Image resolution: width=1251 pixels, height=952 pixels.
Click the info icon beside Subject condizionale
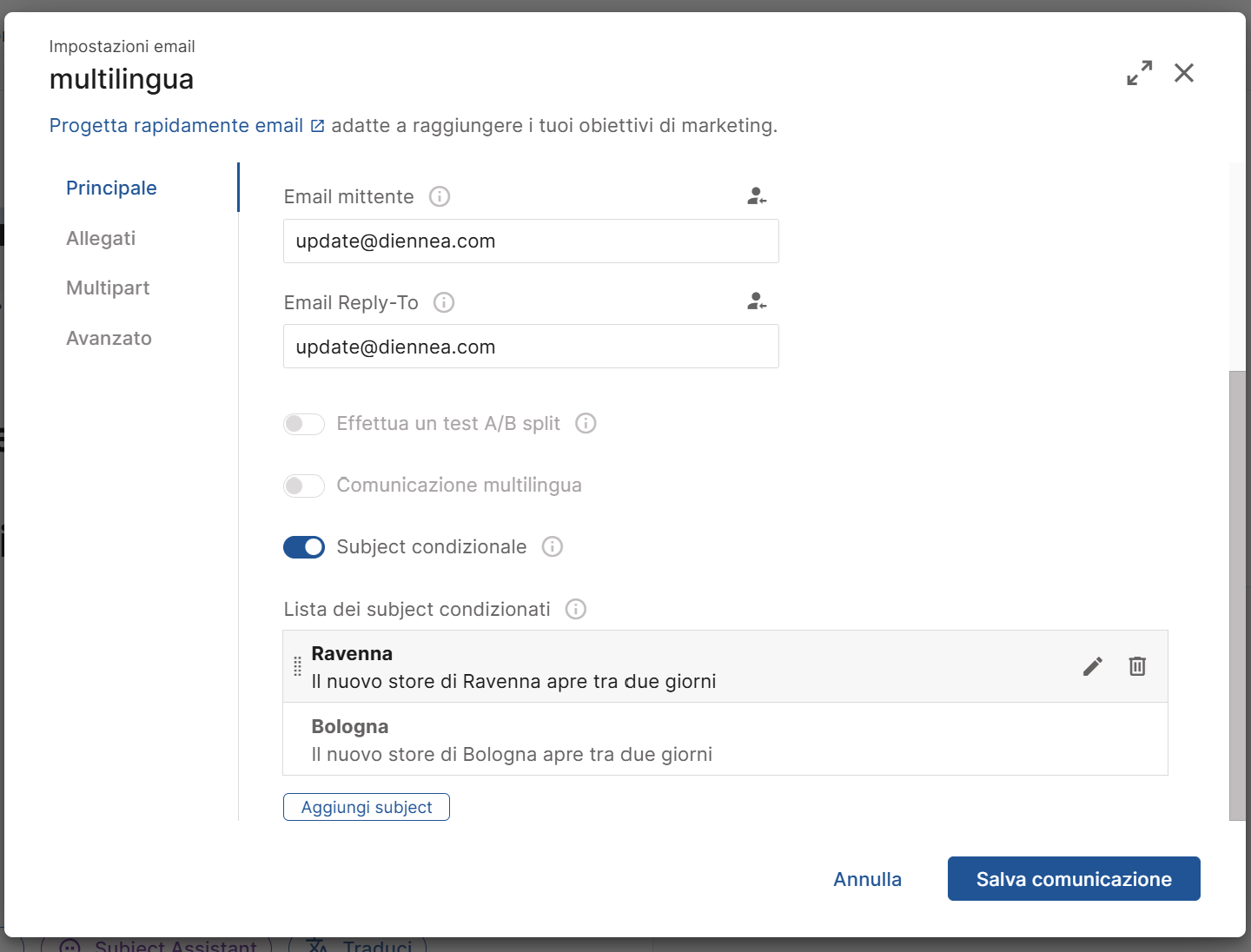pos(553,546)
